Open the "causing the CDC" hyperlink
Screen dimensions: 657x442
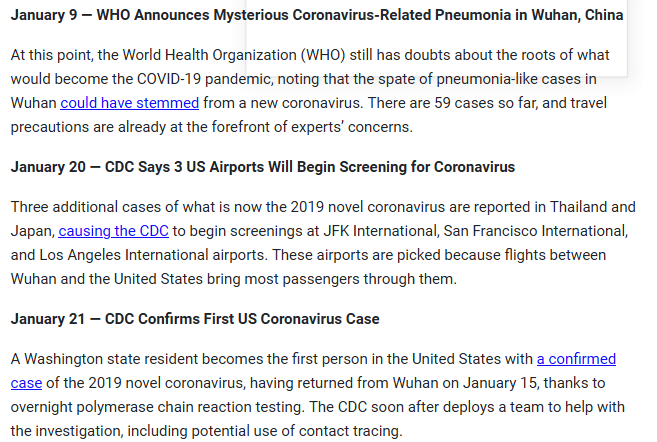120,231
